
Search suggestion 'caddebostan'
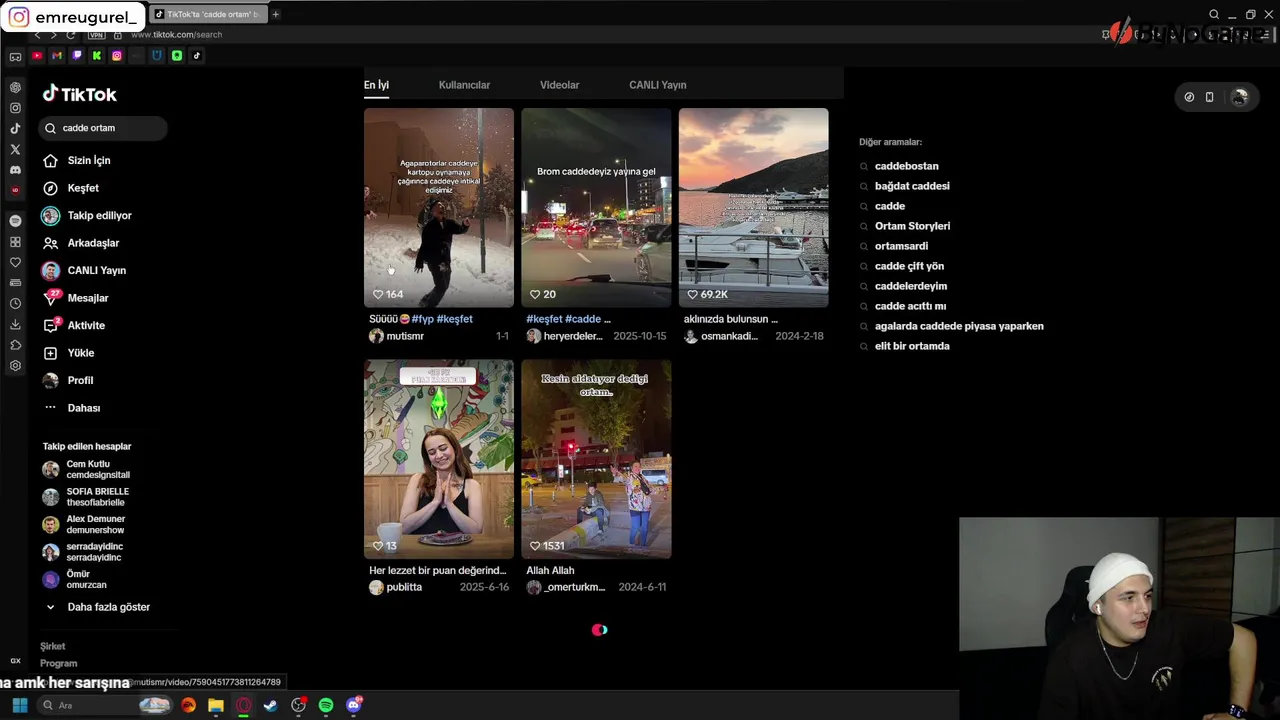click(x=906, y=166)
